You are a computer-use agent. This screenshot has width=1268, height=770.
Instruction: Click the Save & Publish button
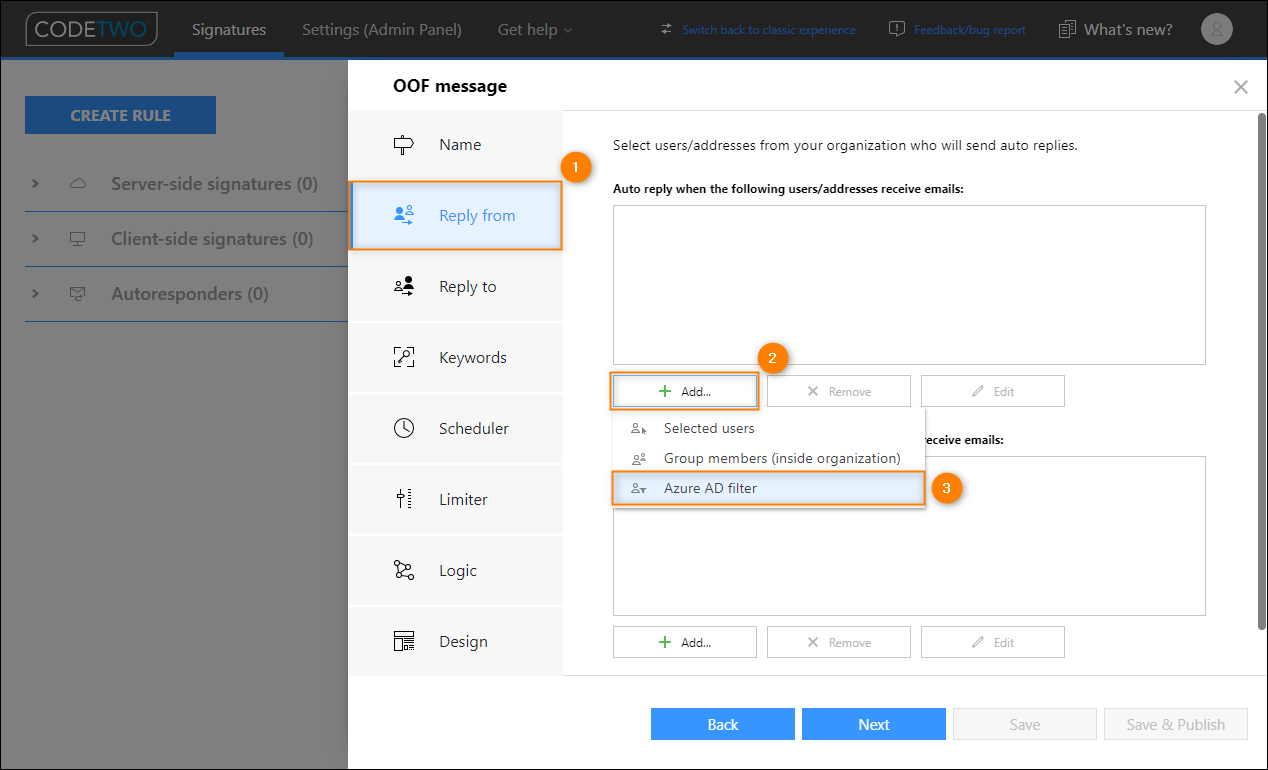(1176, 724)
